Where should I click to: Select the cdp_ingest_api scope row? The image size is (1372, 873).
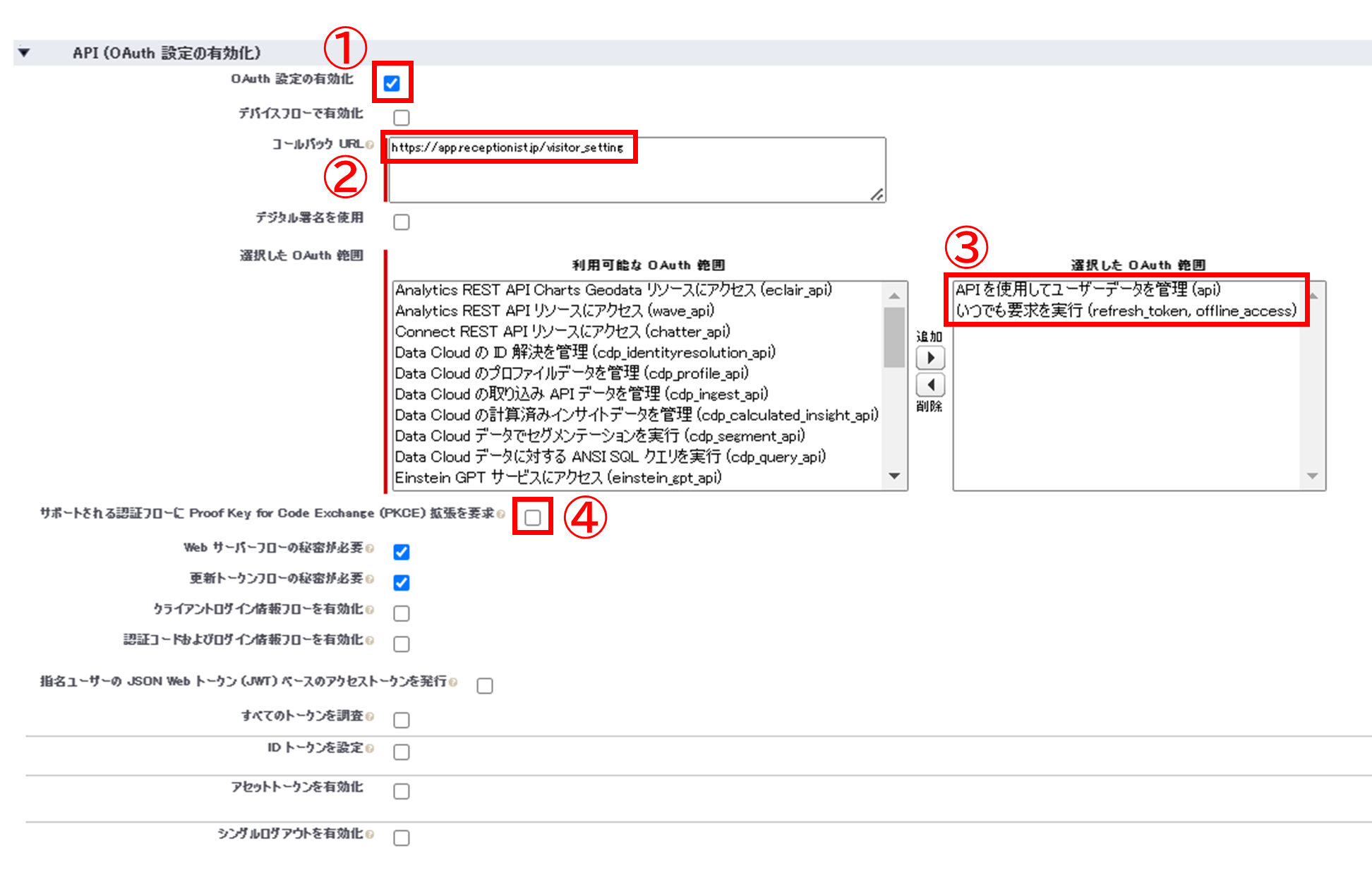pyautogui.click(x=582, y=394)
